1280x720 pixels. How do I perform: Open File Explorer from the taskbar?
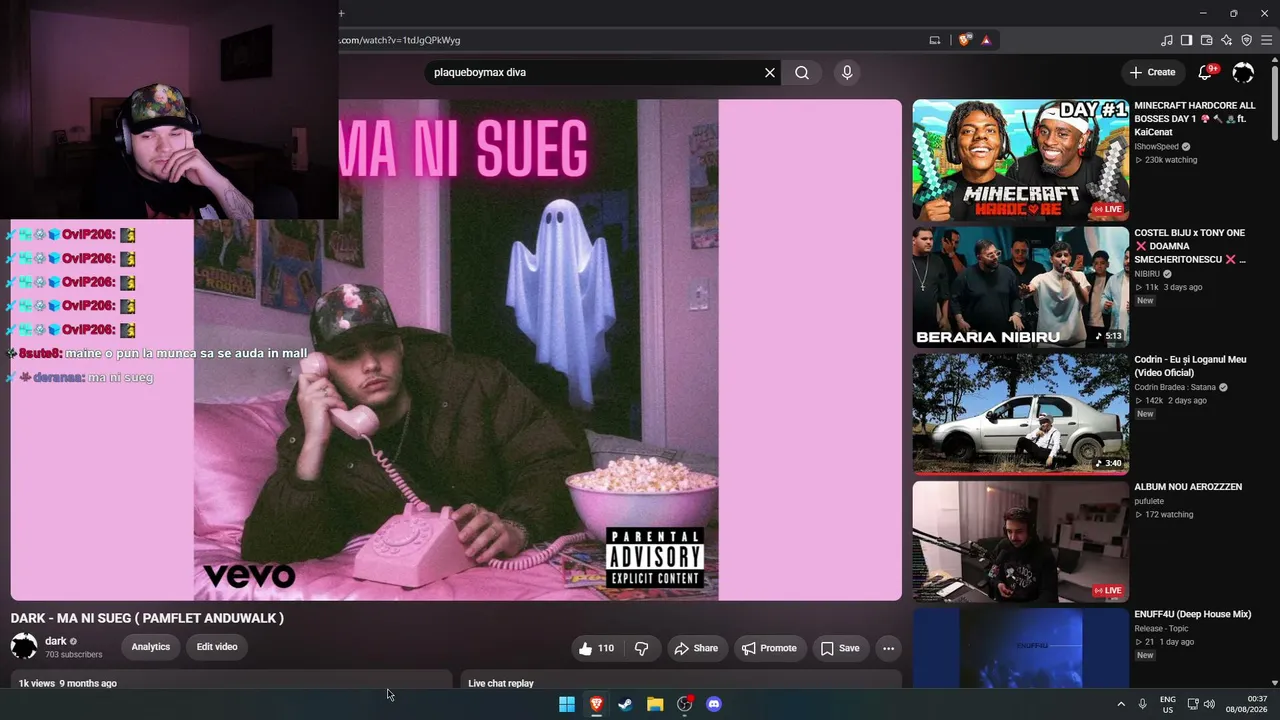(655, 704)
